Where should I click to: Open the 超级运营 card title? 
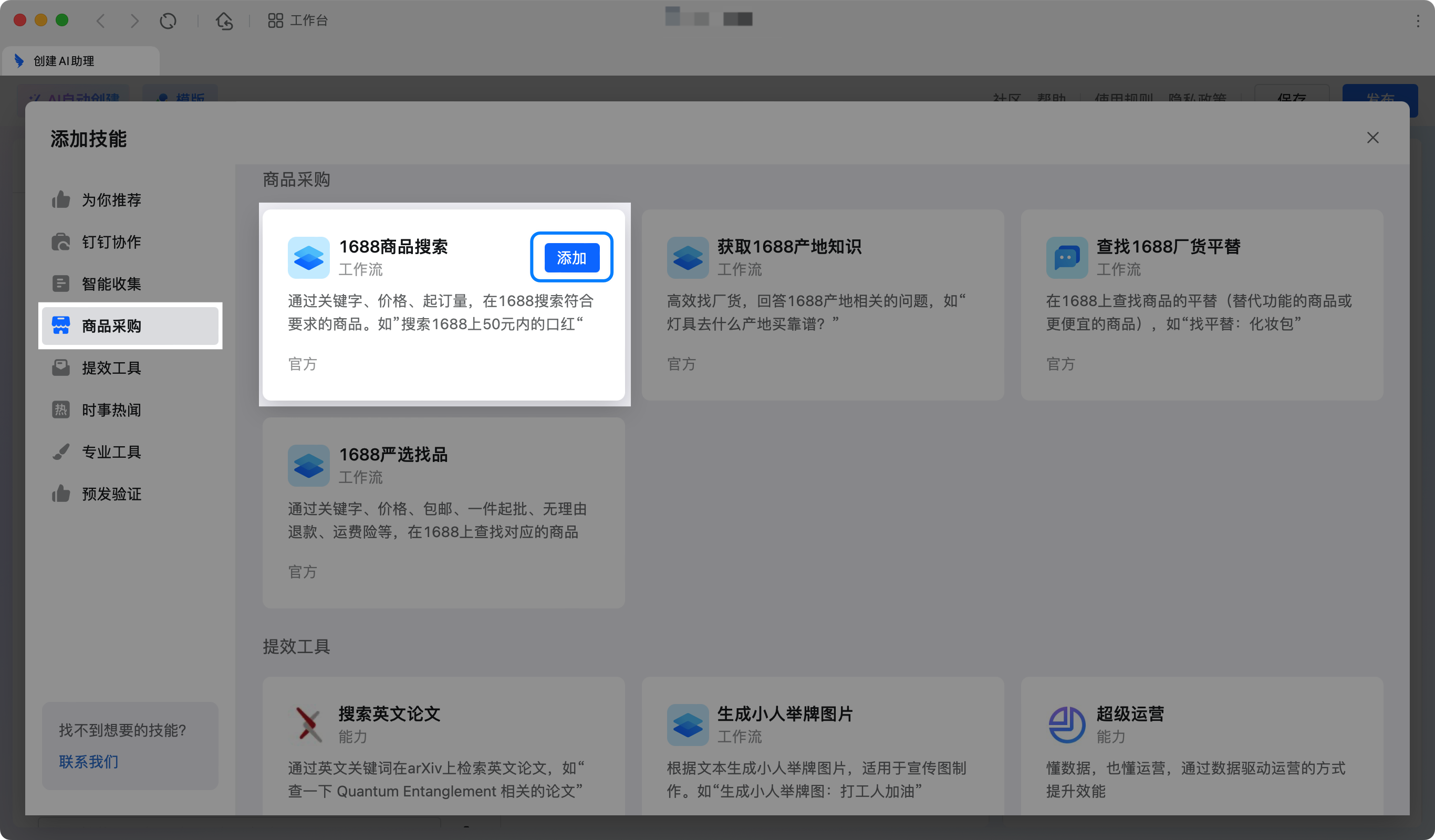click(x=1130, y=713)
